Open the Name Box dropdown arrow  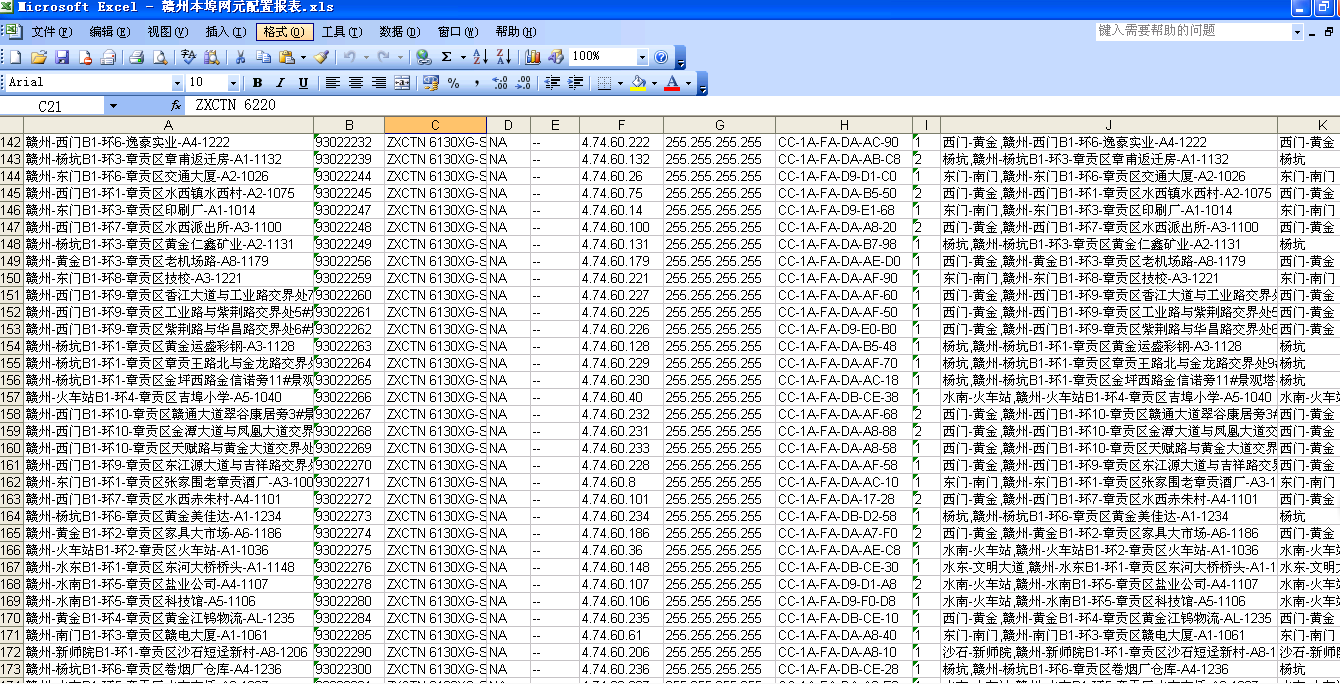click(x=113, y=105)
